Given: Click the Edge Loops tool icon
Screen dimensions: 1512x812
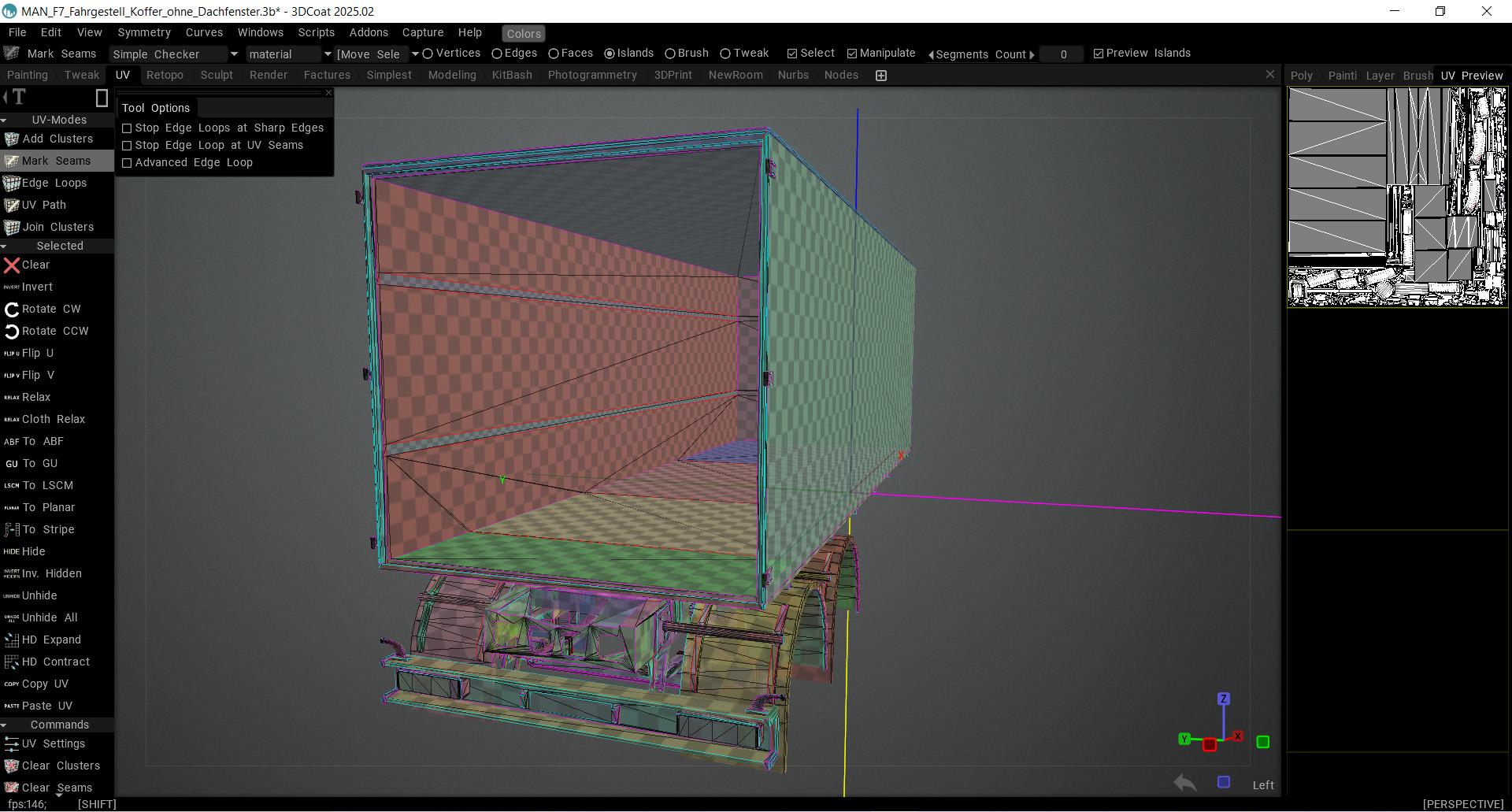Looking at the screenshot, I should tap(11, 184).
